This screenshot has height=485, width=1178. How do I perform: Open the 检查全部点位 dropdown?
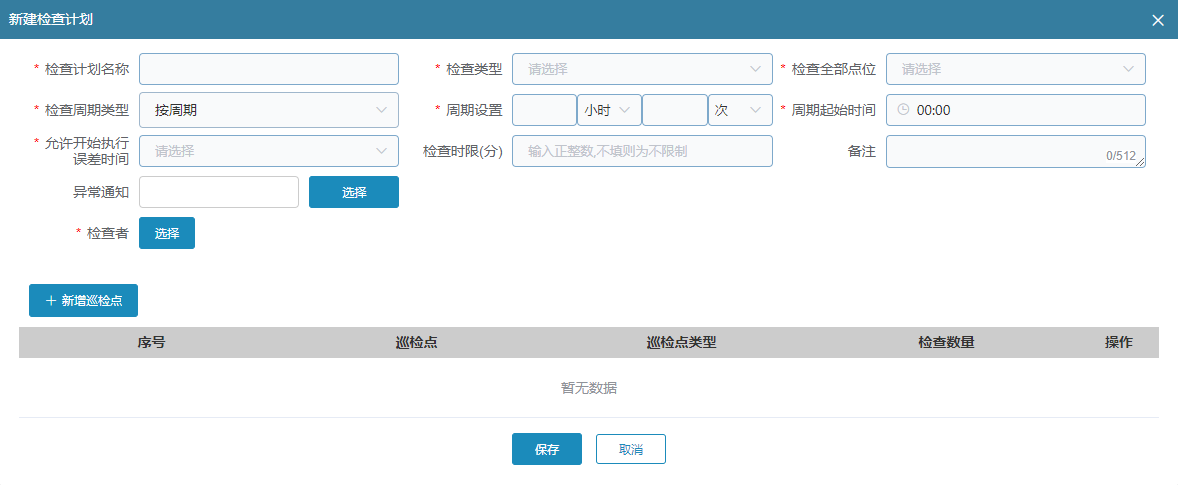(x=1016, y=69)
